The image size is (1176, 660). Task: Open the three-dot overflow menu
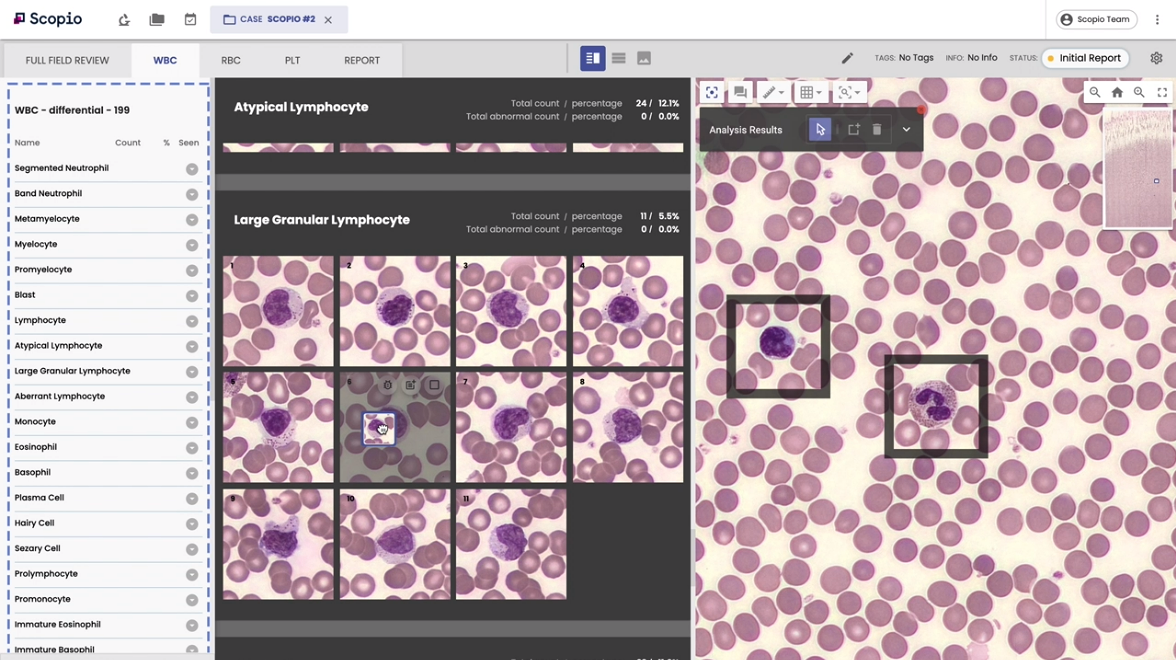tap(1157, 20)
